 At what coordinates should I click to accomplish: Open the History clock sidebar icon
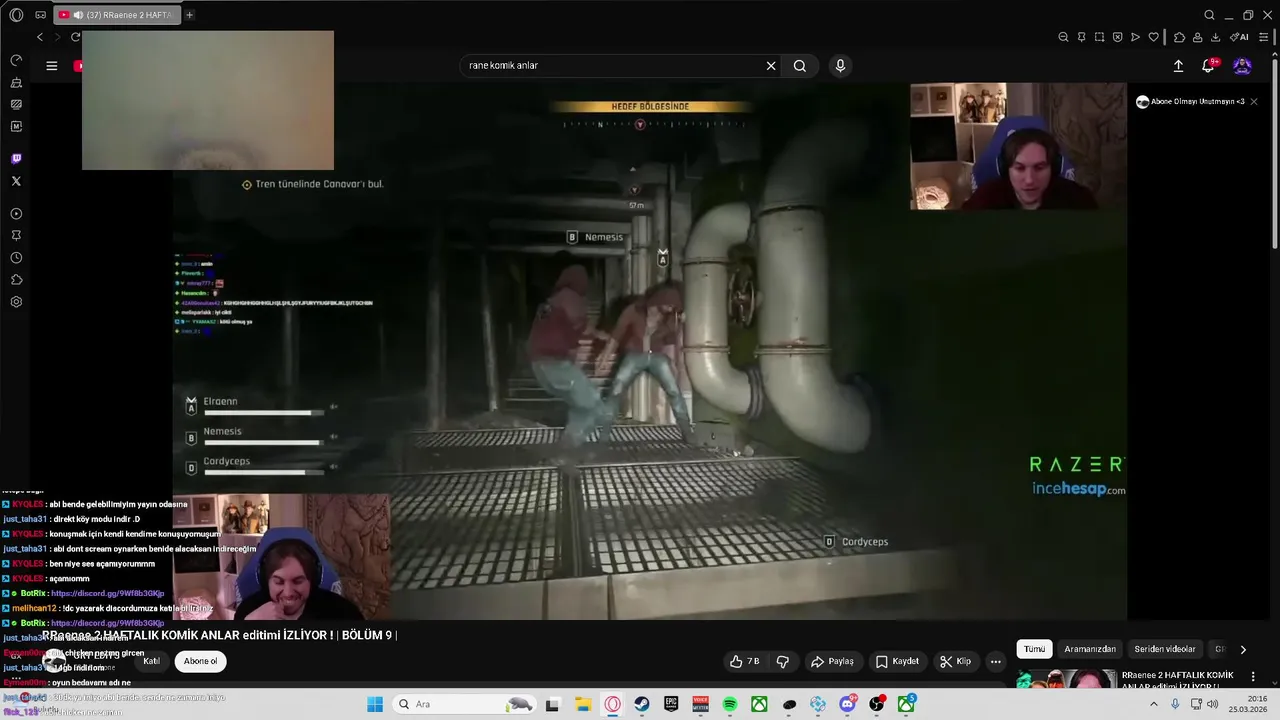coord(16,258)
